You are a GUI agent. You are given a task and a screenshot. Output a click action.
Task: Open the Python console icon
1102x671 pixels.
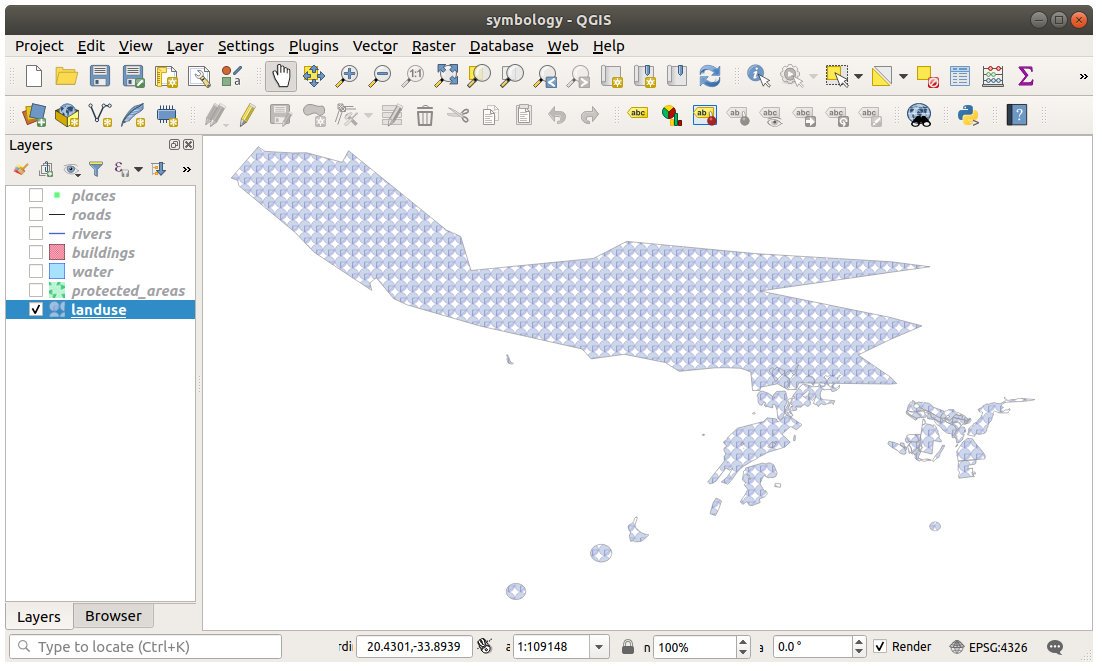tap(967, 115)
